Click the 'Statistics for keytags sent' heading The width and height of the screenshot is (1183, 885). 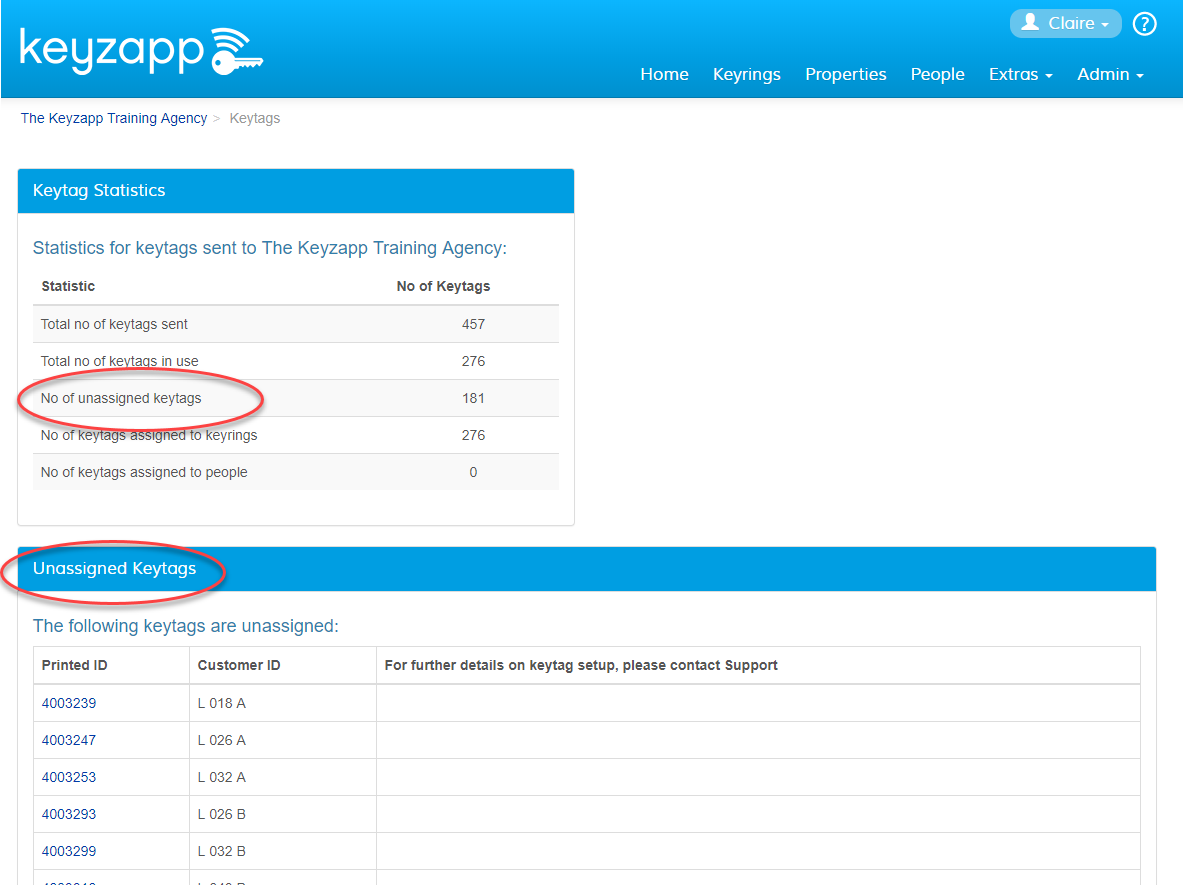point(269,248)
